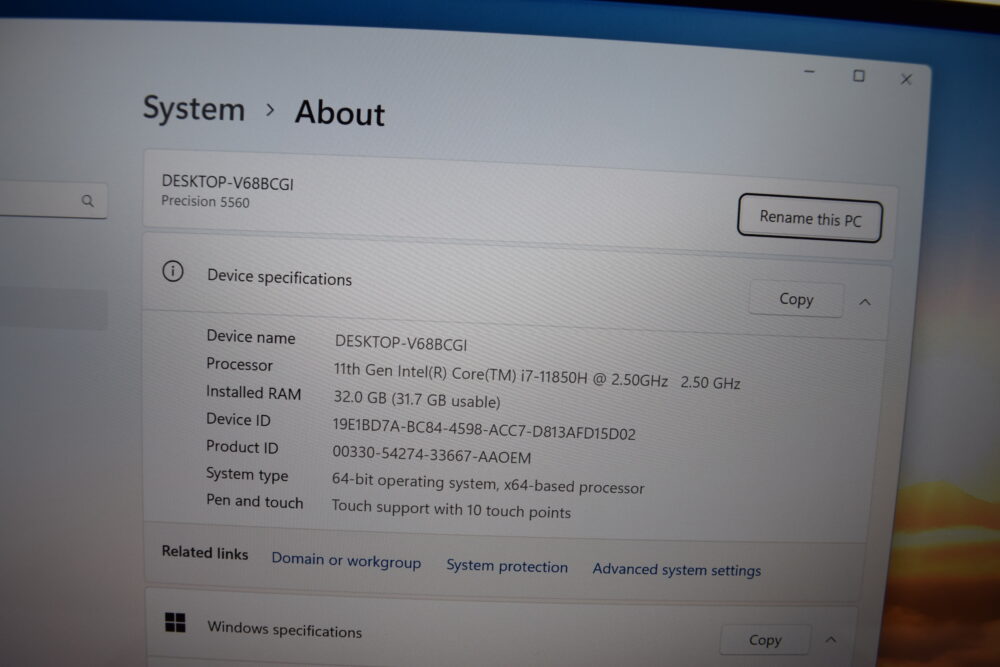Click the Related links label

[205, 552]
